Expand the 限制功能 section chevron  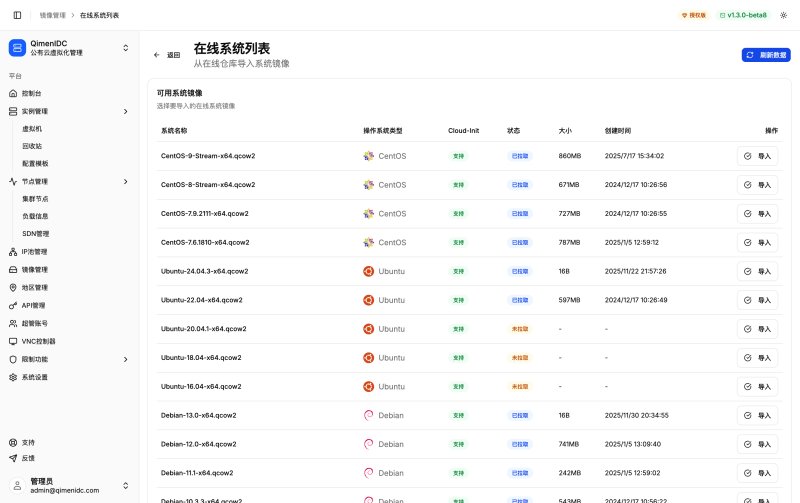tap(126, 360)
